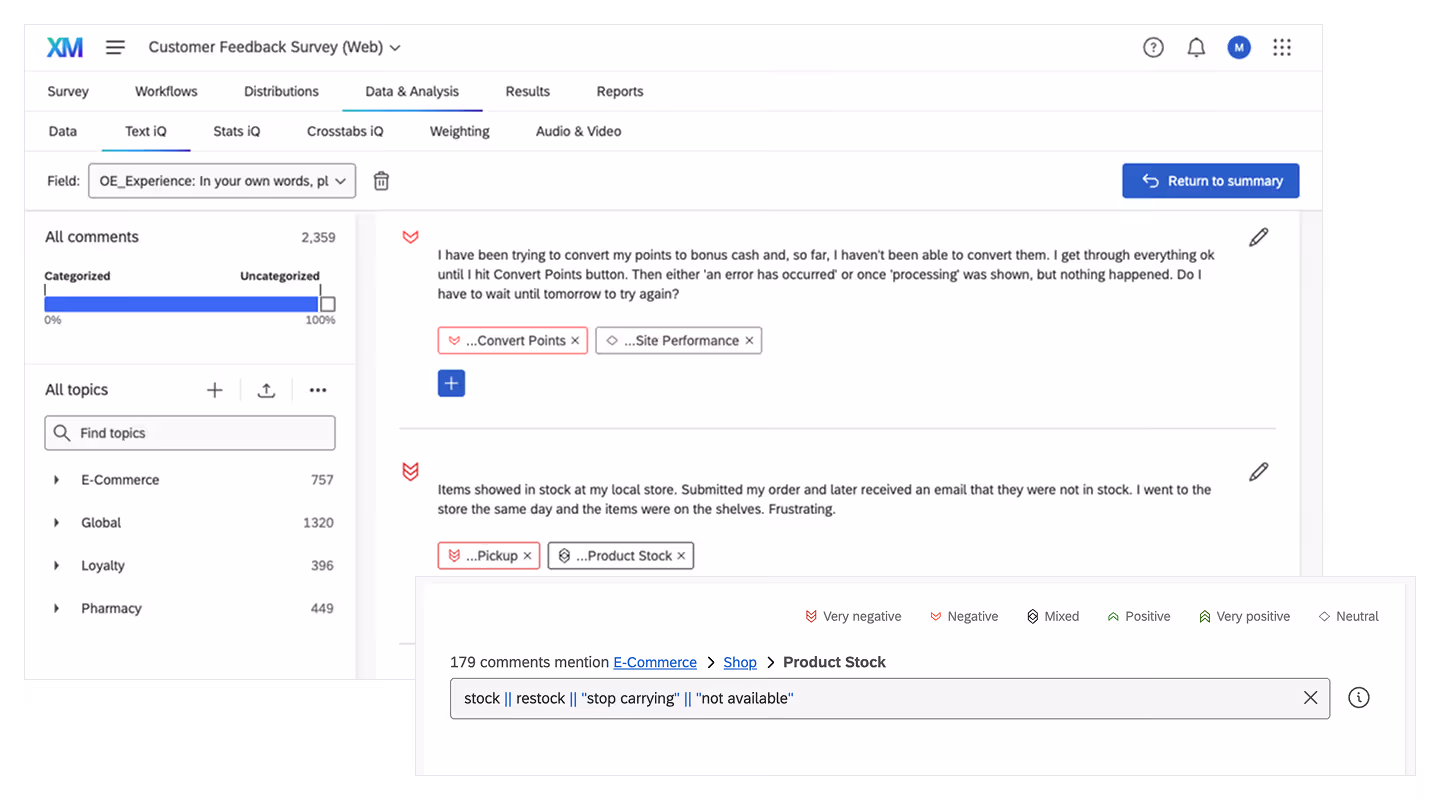Follow the Shop breadcrumb link

point(740,662)
